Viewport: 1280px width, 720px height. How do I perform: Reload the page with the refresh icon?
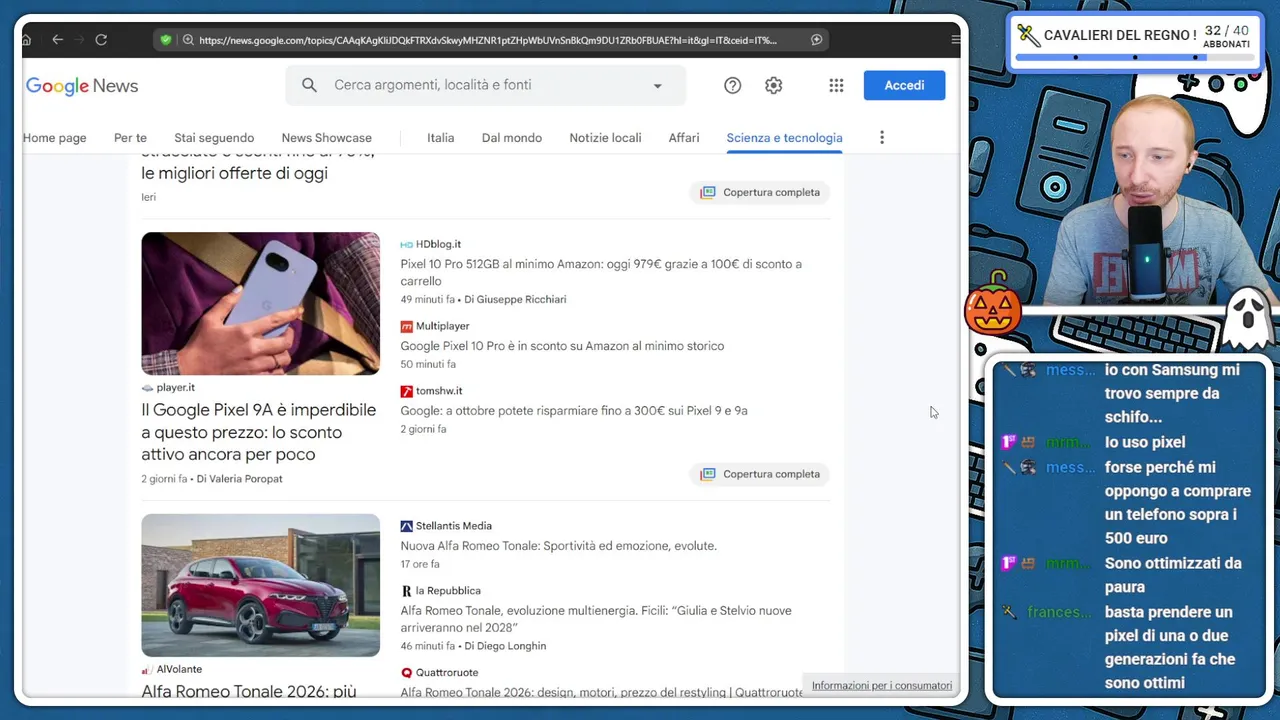[101, 40]
